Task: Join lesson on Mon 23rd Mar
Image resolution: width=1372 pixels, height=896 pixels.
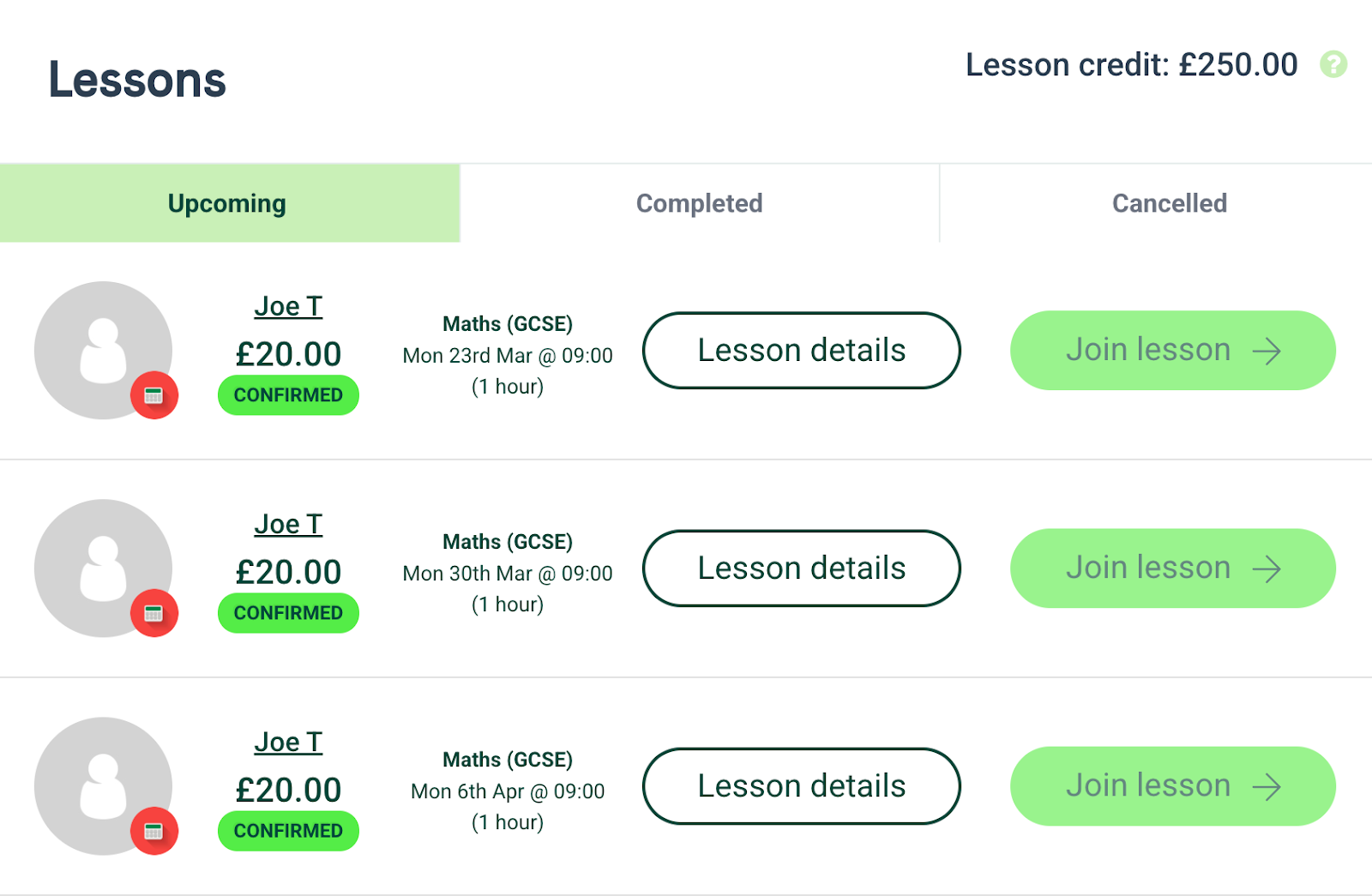Action: pyautogui.click(x=1173, y=350)
